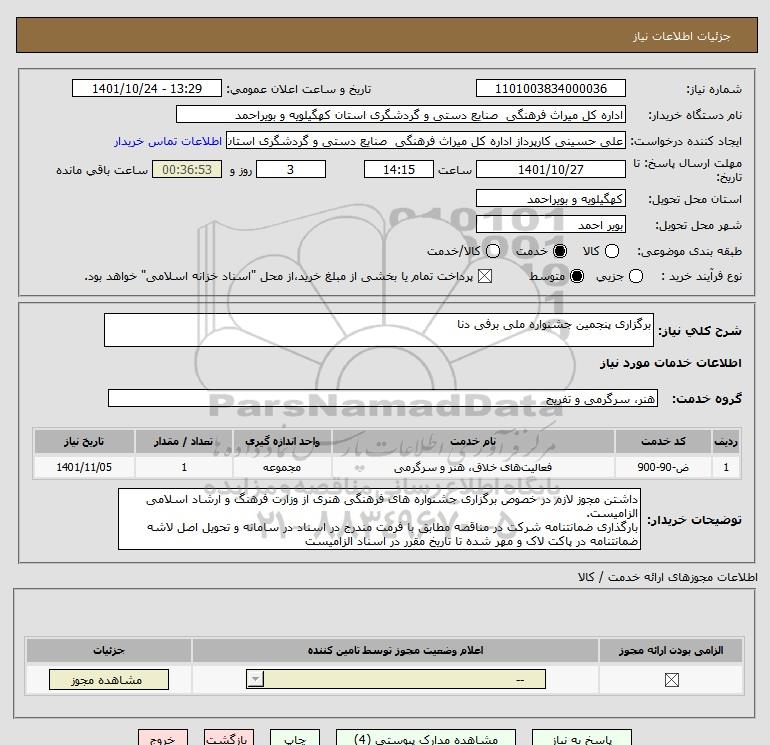The image size is (770, 745).
Task: Click the announcement date field 1401/10/24 - 13:29
Action: [x=147, y=88]
